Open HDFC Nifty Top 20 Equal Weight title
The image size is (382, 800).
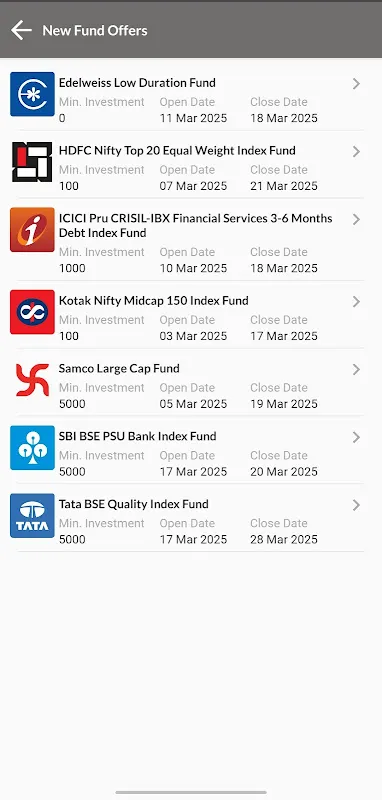click(x=177, y=151)
